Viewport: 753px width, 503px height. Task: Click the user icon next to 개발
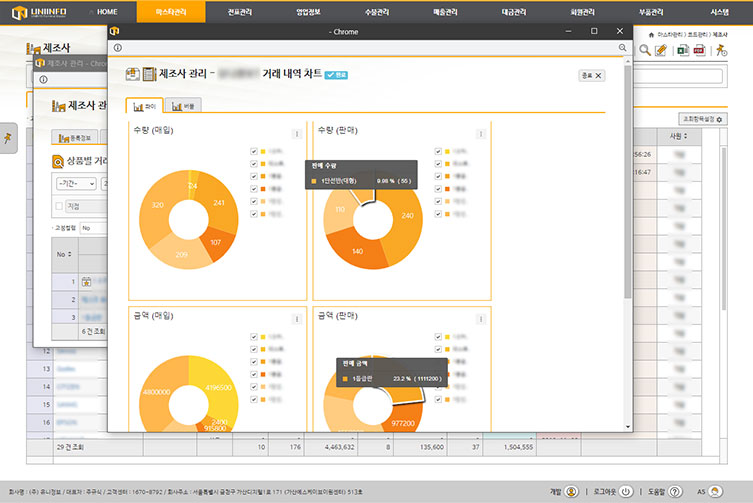[571, 491]
